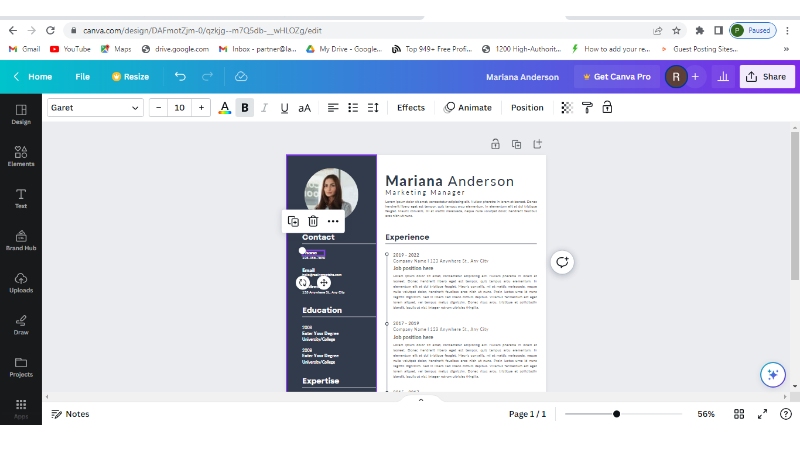The height and width of the screenshot is (449, 800).
Task: Duplicate the selected element from floating toolbar
Action: coord(293,221)
